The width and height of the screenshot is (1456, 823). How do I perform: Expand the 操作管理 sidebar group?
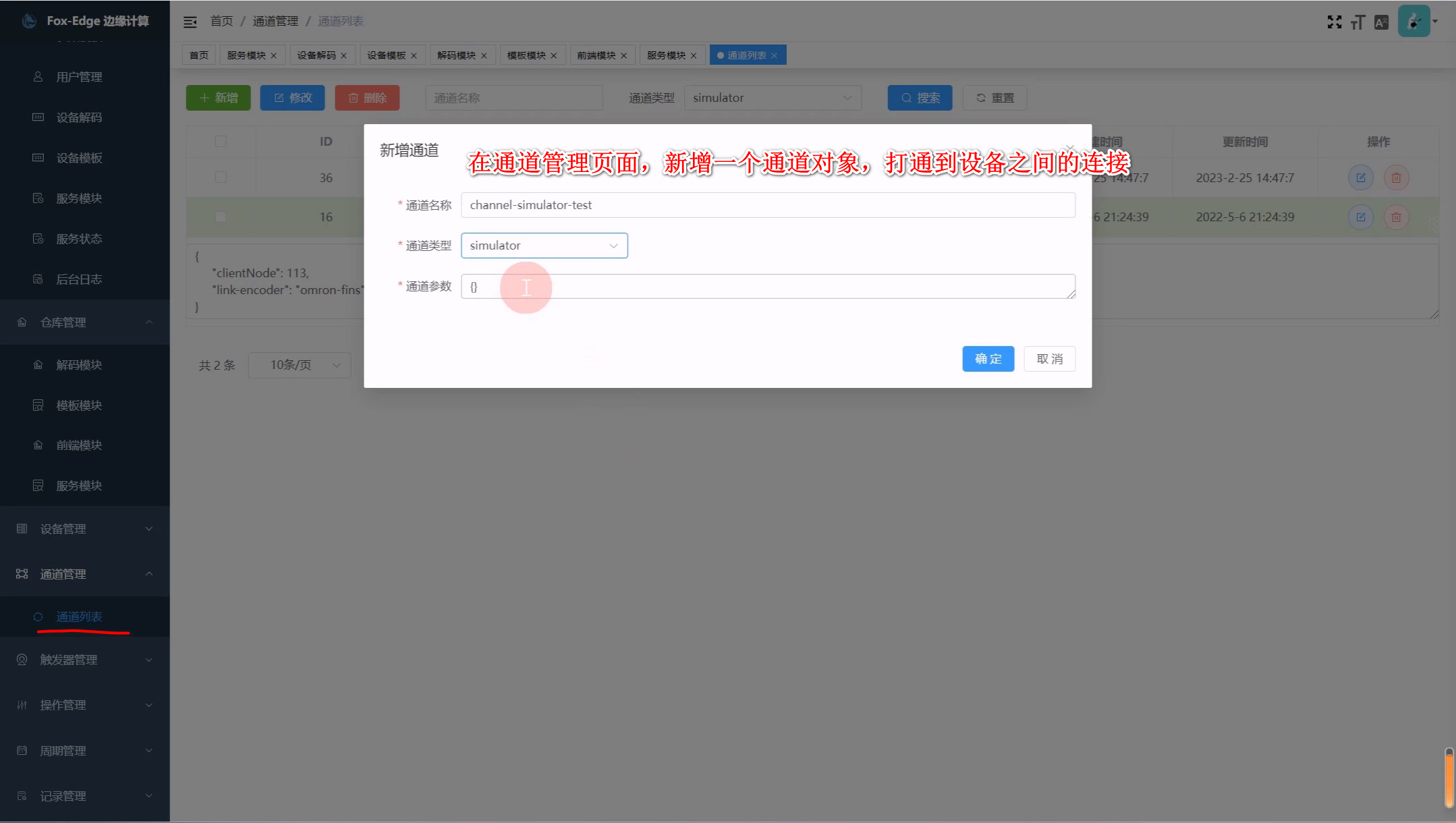[85, 705]
